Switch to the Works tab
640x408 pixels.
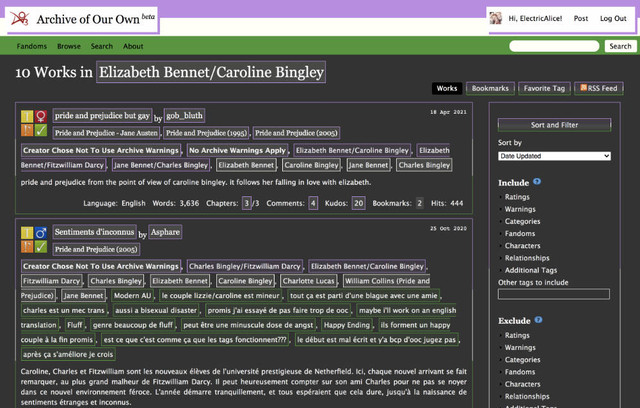click(447, 88)
